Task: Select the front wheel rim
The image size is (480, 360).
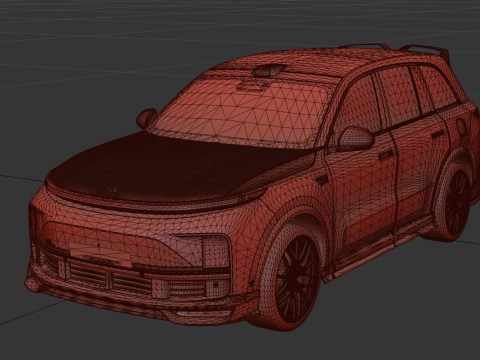Action: click(x=297, y=279)
